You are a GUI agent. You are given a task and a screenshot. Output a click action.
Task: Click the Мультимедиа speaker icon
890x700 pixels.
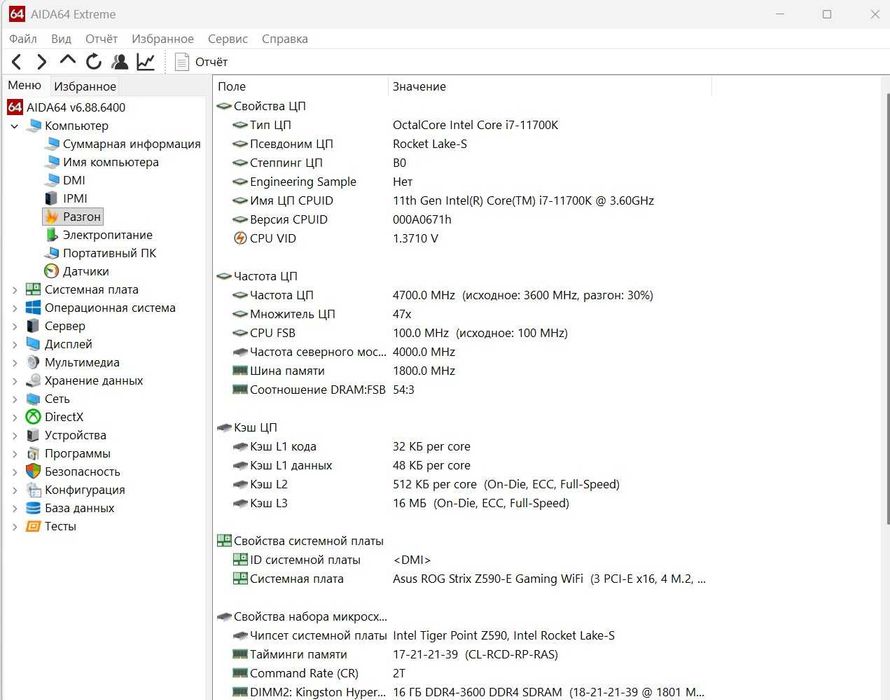pos(33,362)
